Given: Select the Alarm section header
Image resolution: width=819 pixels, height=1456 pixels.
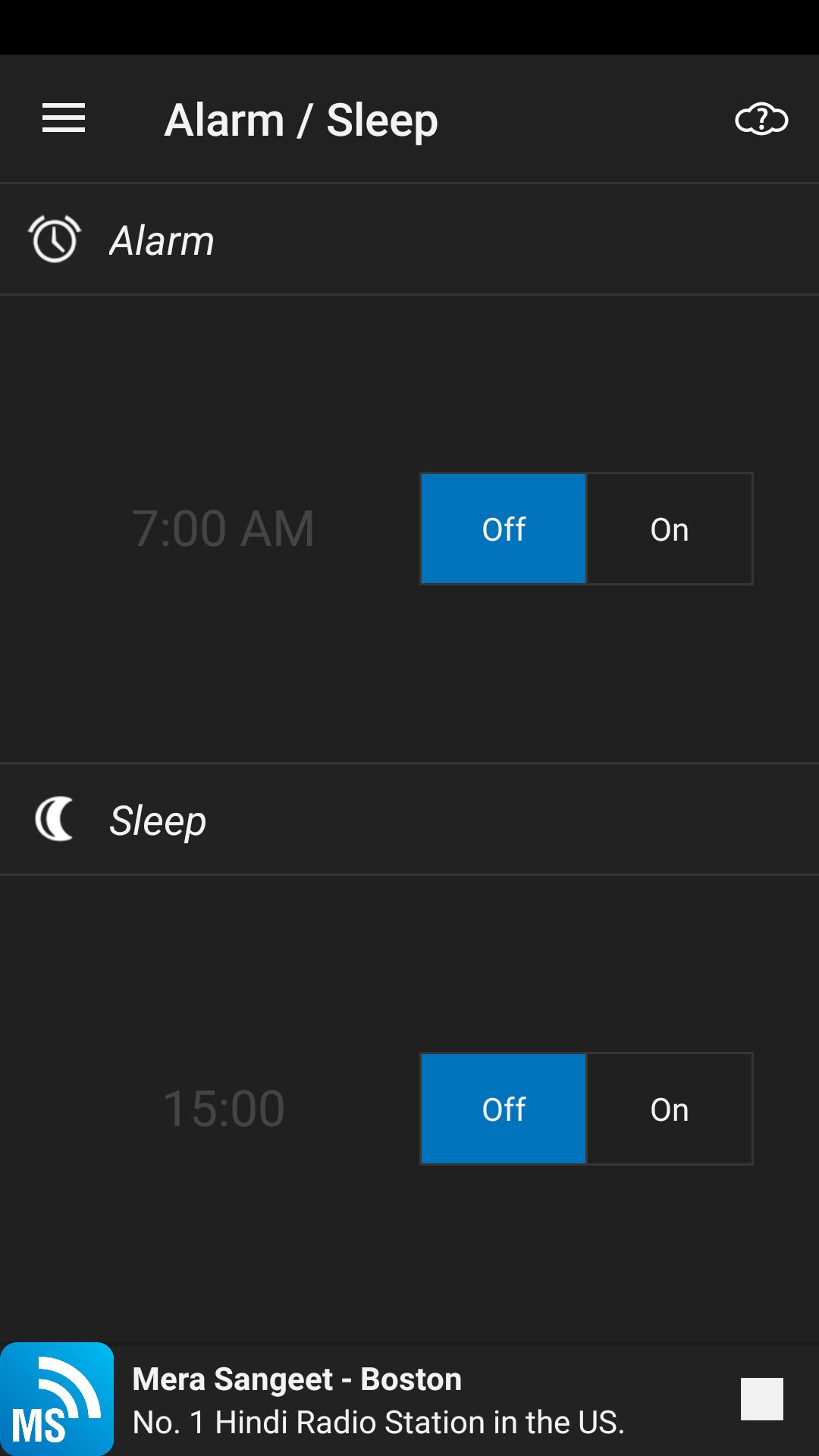Looking at the screenshot, I should (162, 240).
